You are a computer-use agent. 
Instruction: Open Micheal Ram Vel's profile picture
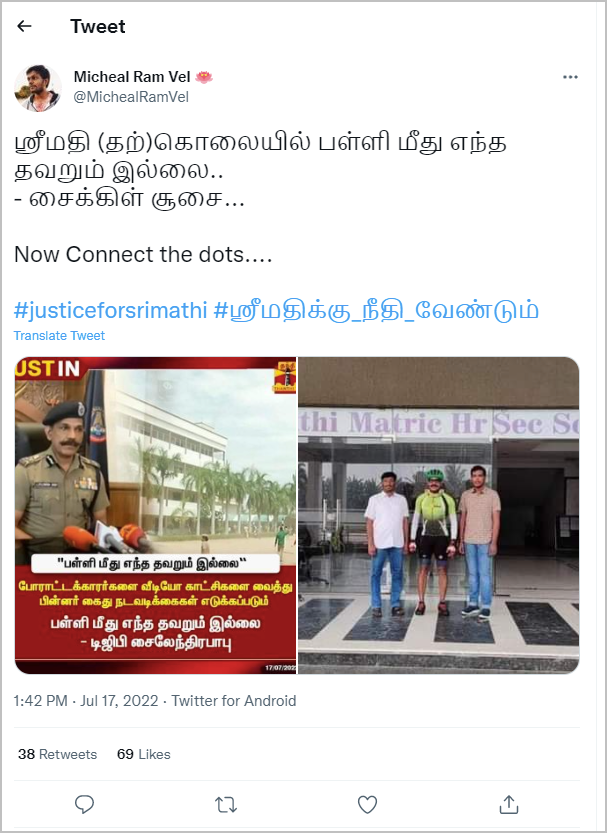coord(37,88)
